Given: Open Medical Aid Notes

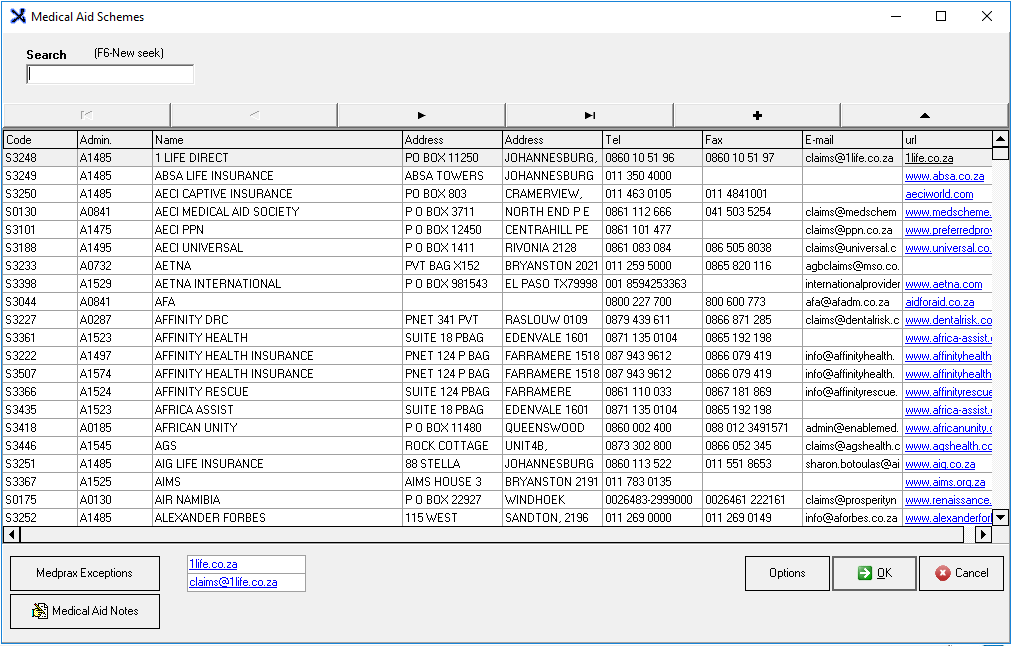Looking at the screenshot, I should pyautogui.click(x=85, y=611).
